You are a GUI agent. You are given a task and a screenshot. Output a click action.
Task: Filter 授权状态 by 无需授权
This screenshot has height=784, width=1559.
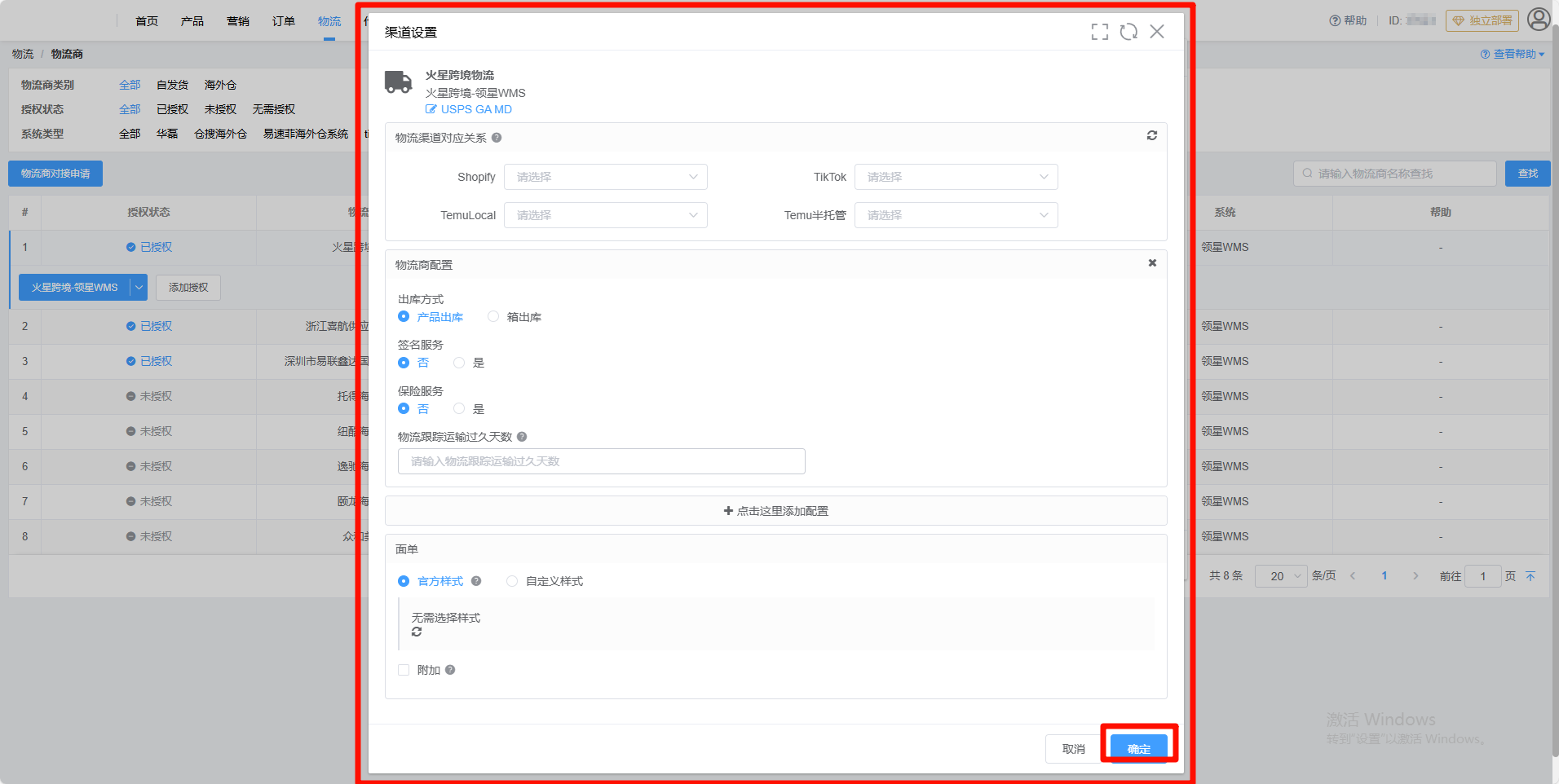(x=274, y=109)
